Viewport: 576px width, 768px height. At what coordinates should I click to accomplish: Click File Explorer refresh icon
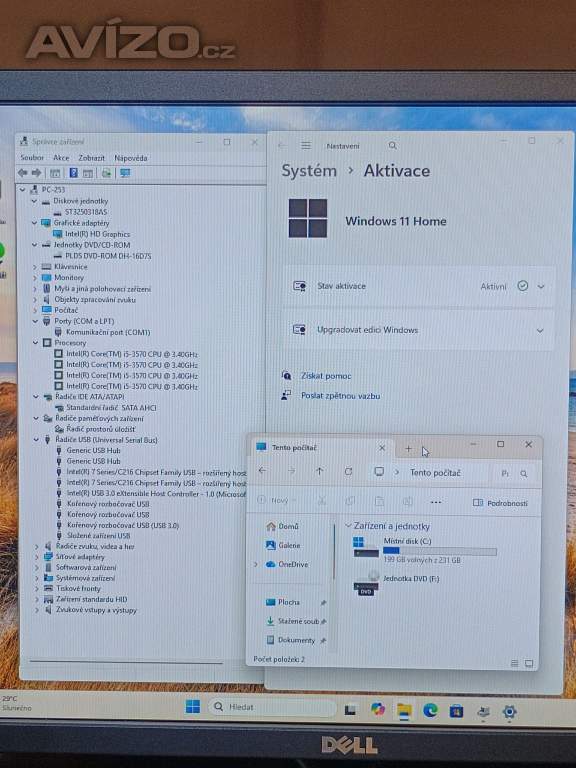pos(348,472)
